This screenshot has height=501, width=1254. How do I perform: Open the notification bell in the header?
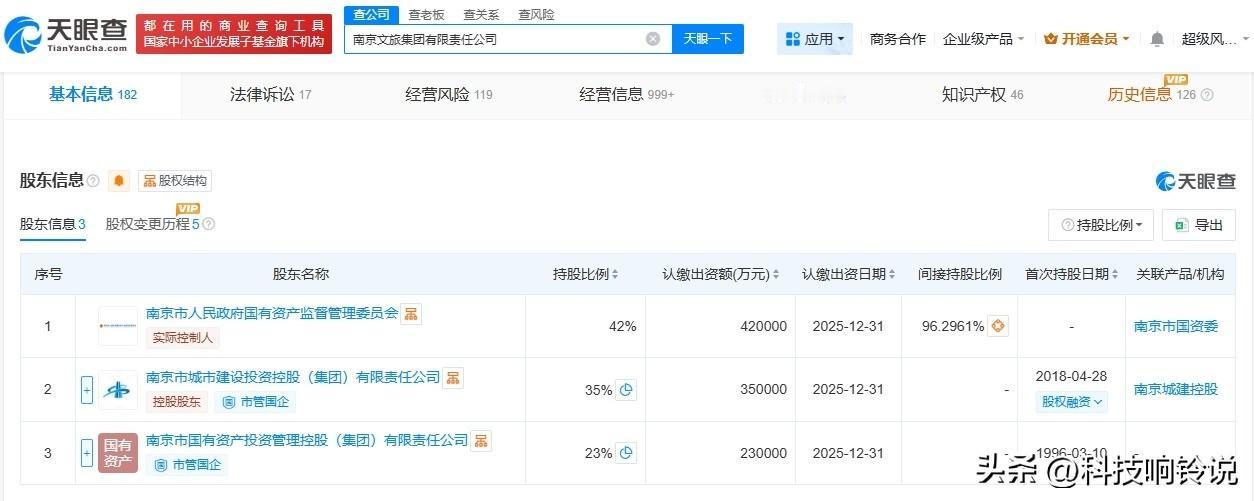[1157, 39]
